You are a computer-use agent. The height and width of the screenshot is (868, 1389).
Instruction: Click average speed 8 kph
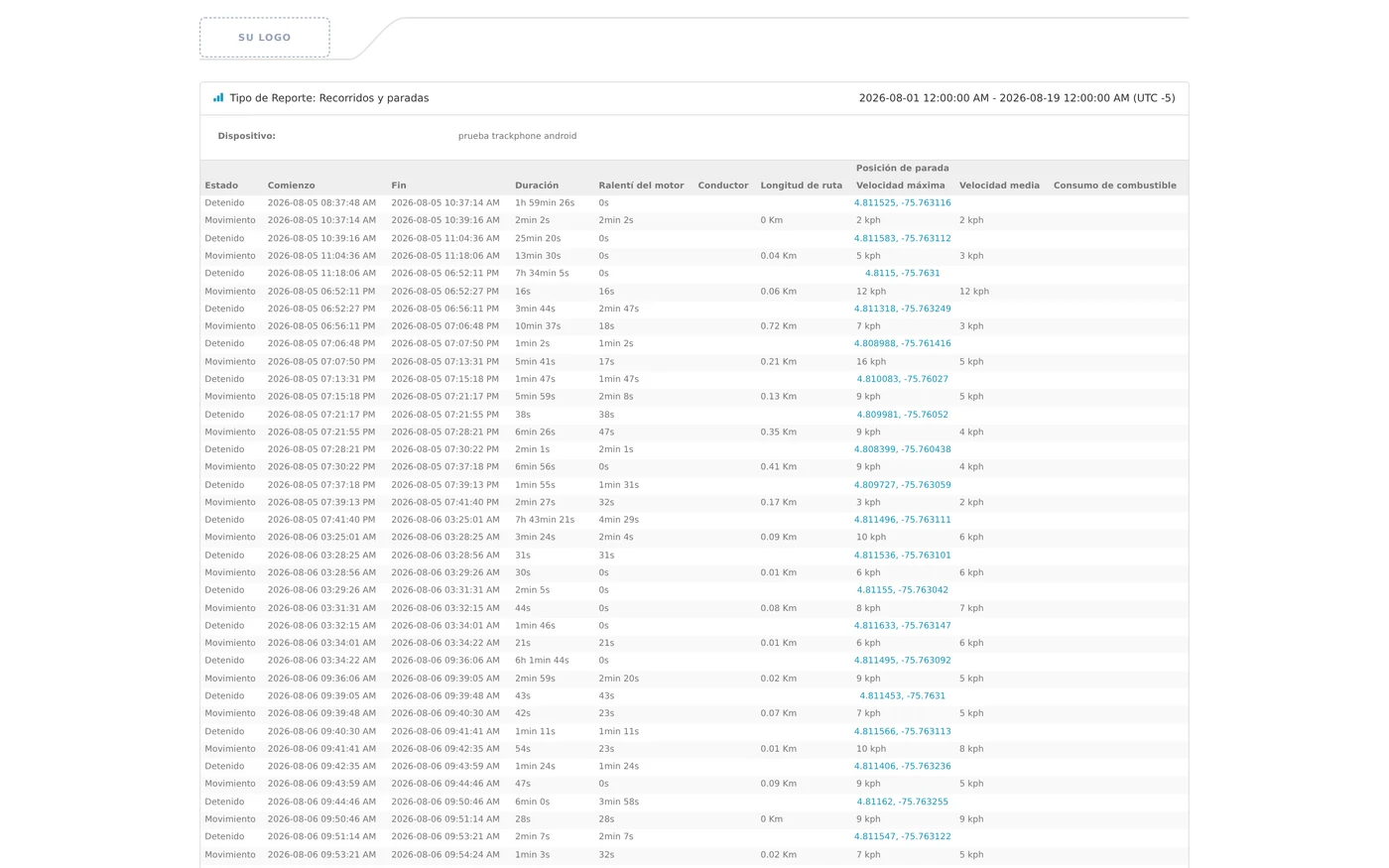pos(971,749)
